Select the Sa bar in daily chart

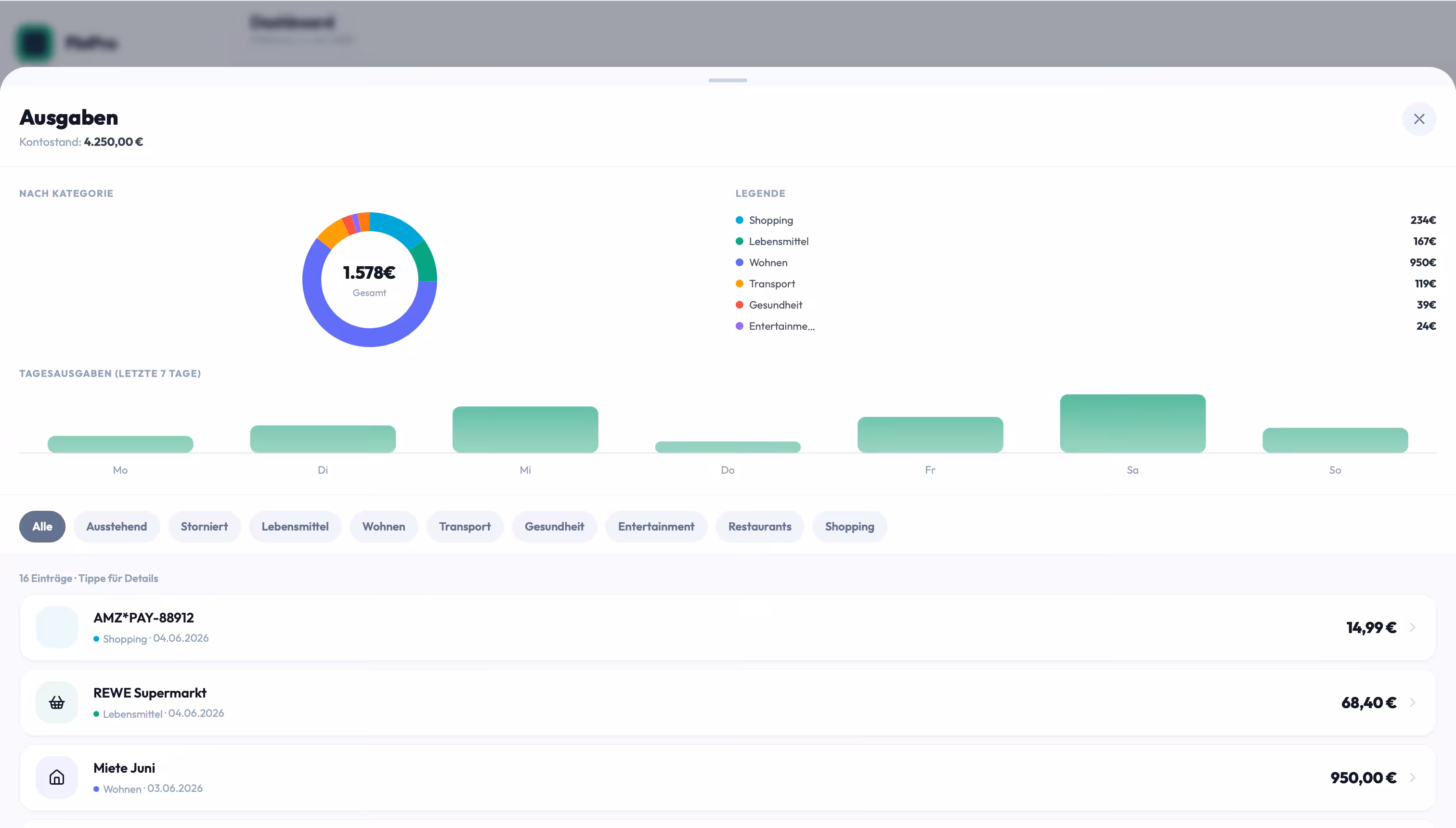pyautogui.click(x=1133, y=423)
